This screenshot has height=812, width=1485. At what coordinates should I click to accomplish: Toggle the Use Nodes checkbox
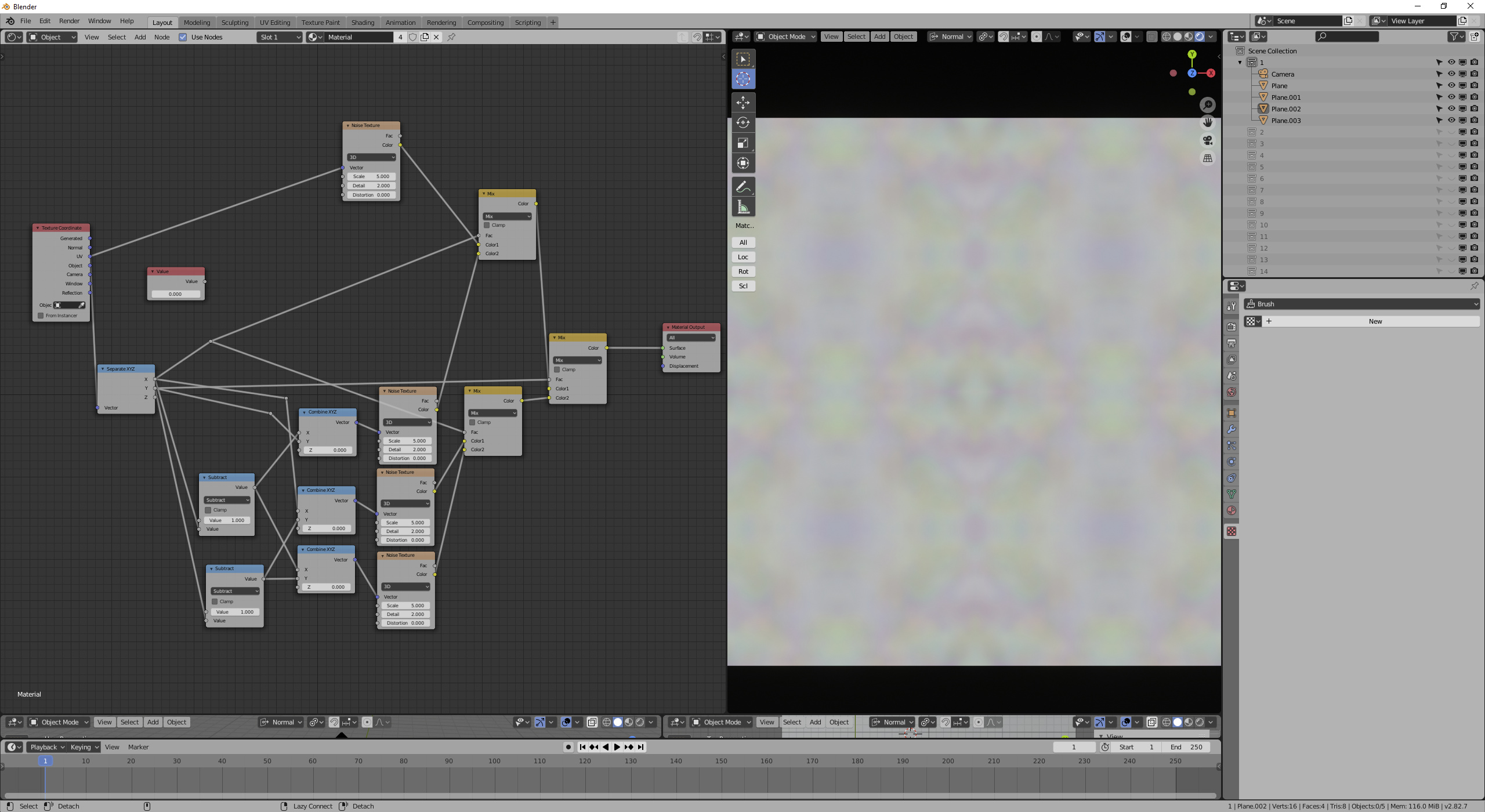pyautogui.click(x=183, y=37)
